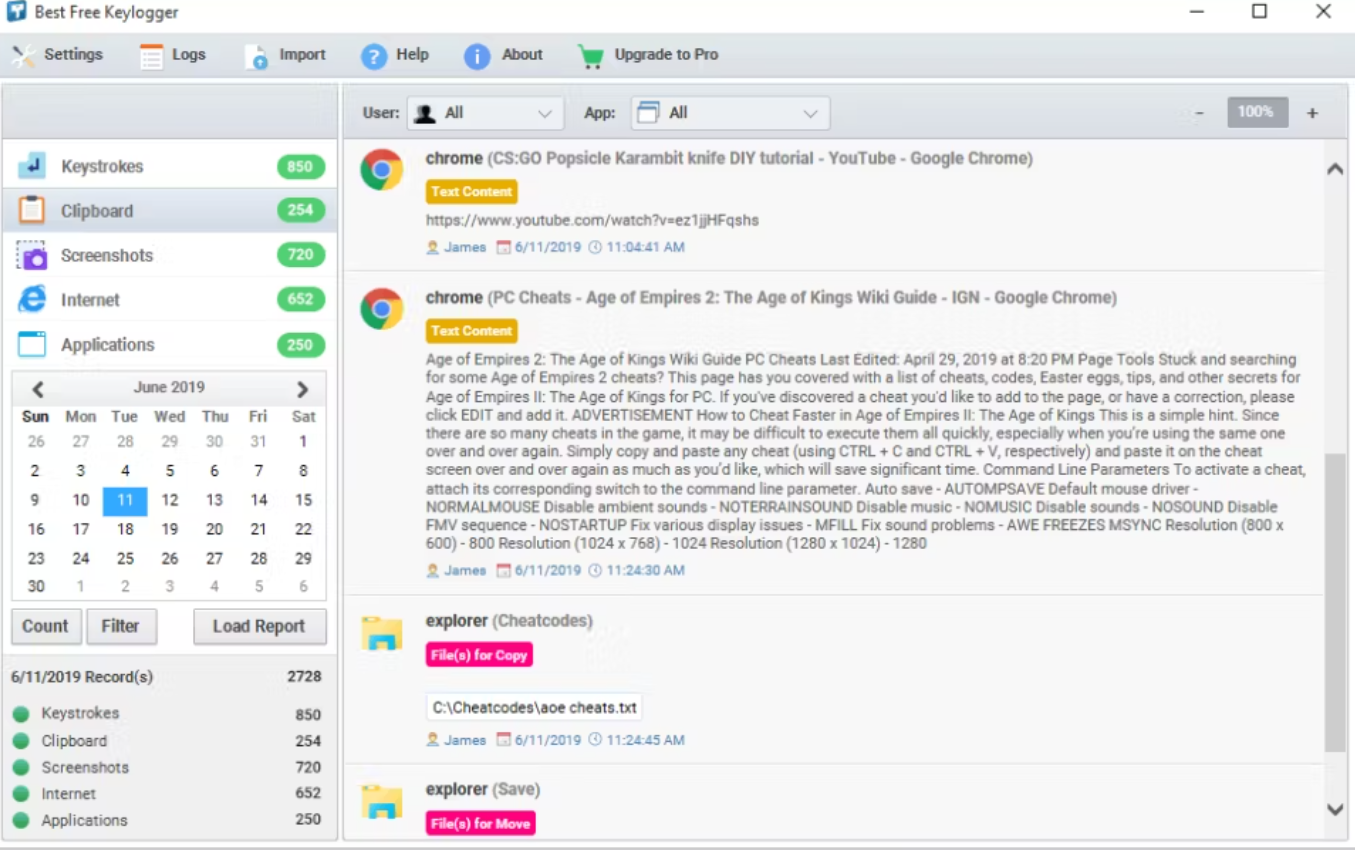Screen dimensions: 1355x850
Task: Click the About info icon
Action: pyautogui.click(x=477, y=56)
